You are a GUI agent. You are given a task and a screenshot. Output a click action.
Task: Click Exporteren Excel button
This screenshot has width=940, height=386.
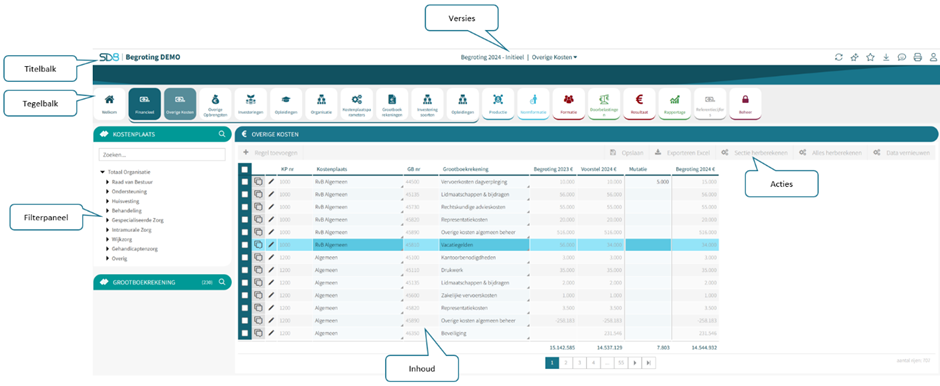pos(681,153)
